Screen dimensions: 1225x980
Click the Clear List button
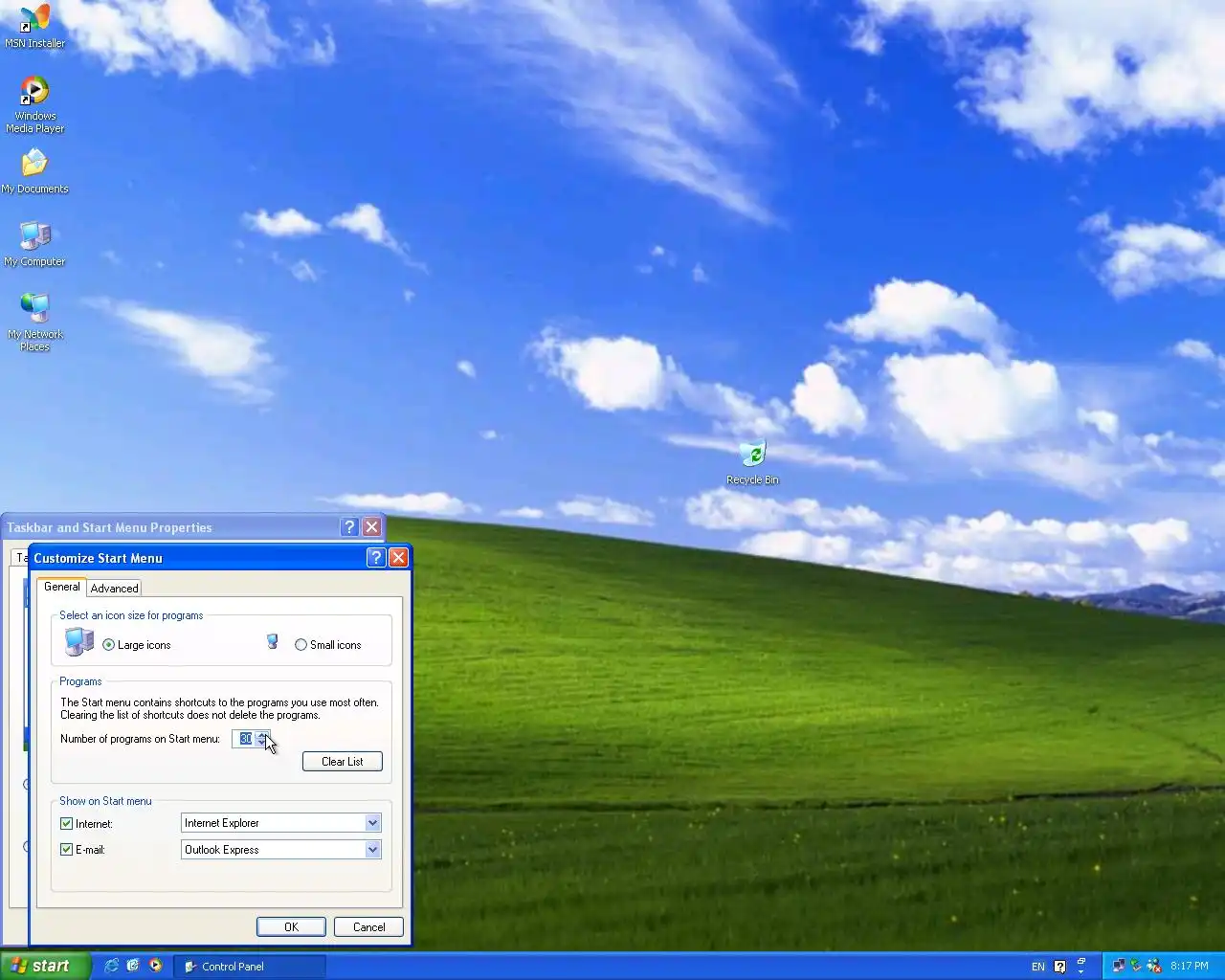[x=343, y=762]
